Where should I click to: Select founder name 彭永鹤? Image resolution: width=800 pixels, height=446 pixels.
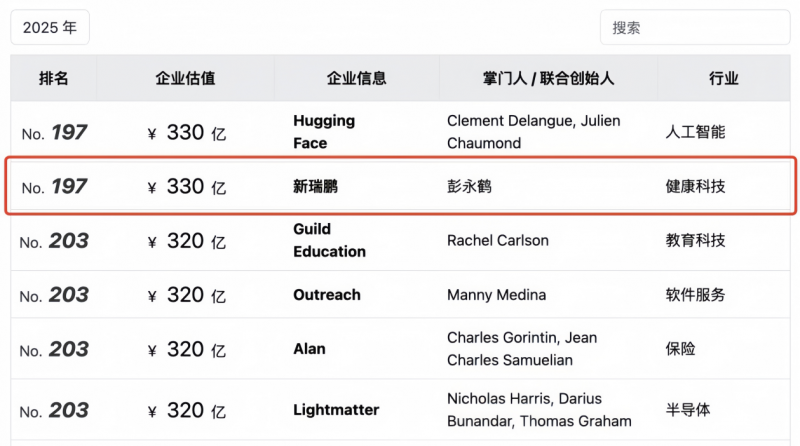[469, 186]
